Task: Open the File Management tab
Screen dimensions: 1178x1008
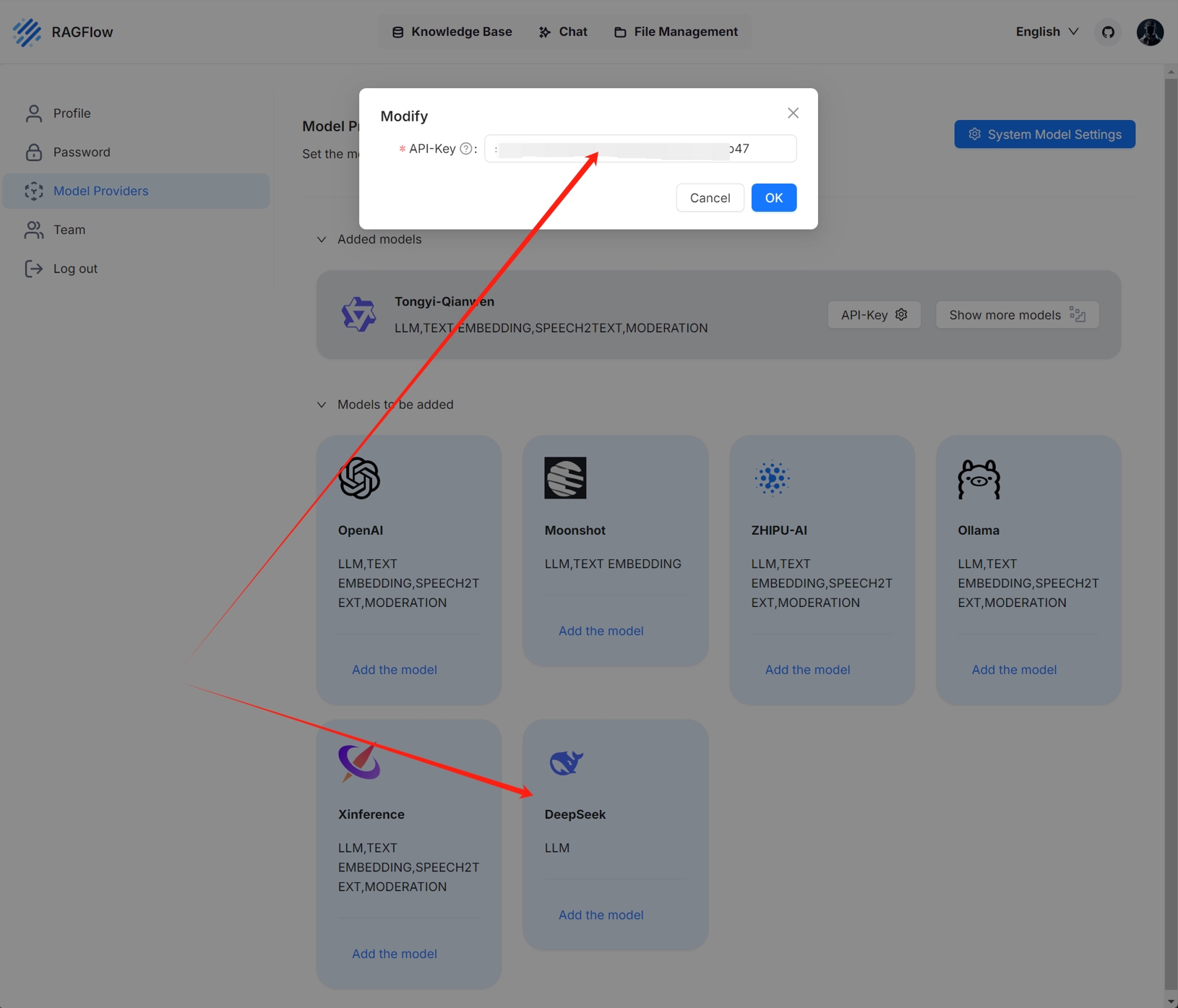Action: click(x=675, y=32)
